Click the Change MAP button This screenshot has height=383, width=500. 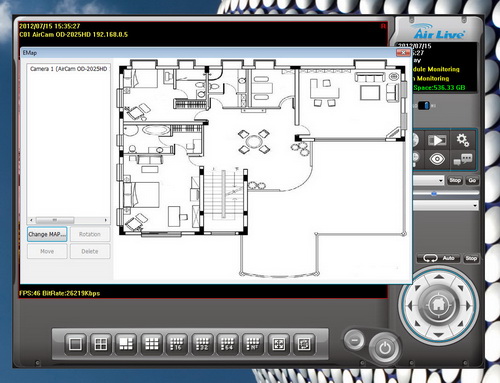(47, 234)
